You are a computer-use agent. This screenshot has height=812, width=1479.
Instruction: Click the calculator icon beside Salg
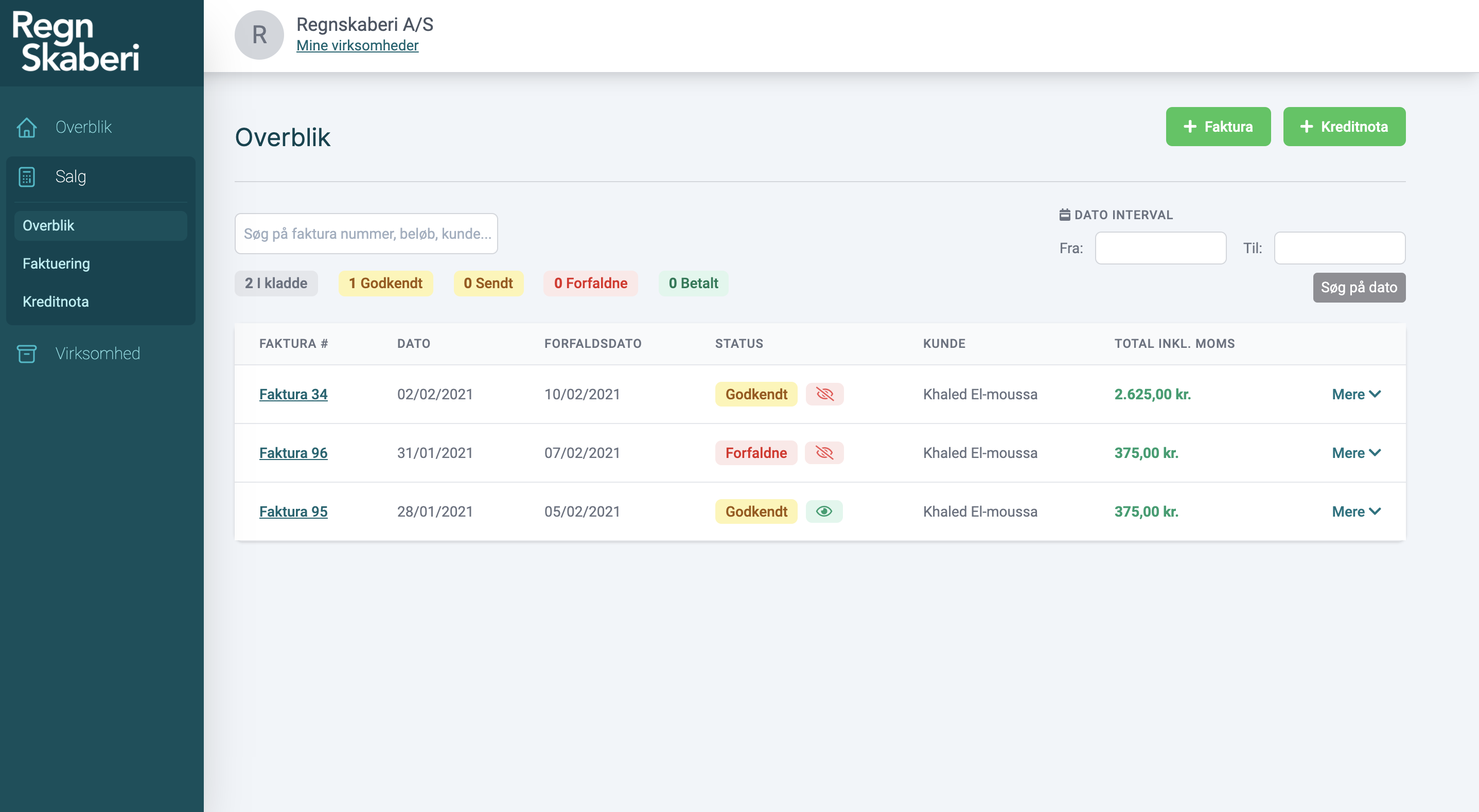click(26, 177)
